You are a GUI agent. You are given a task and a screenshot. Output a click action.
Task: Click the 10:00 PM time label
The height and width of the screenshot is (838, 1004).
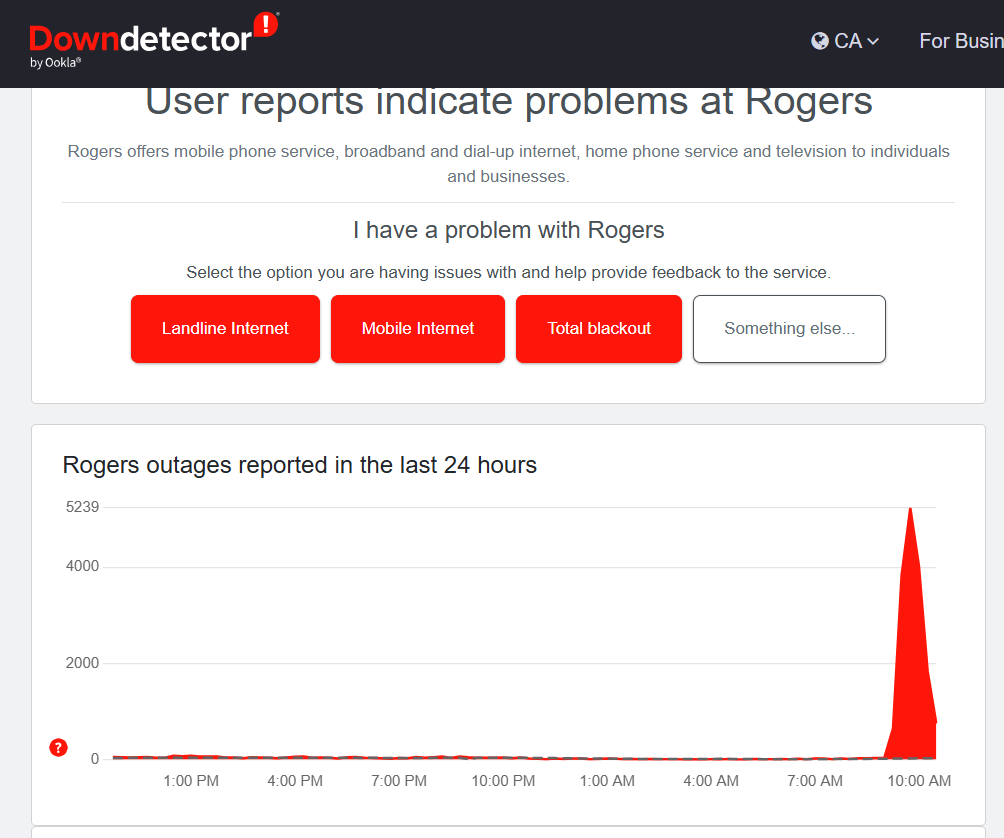pyautogui.click(x=503, y=781)
